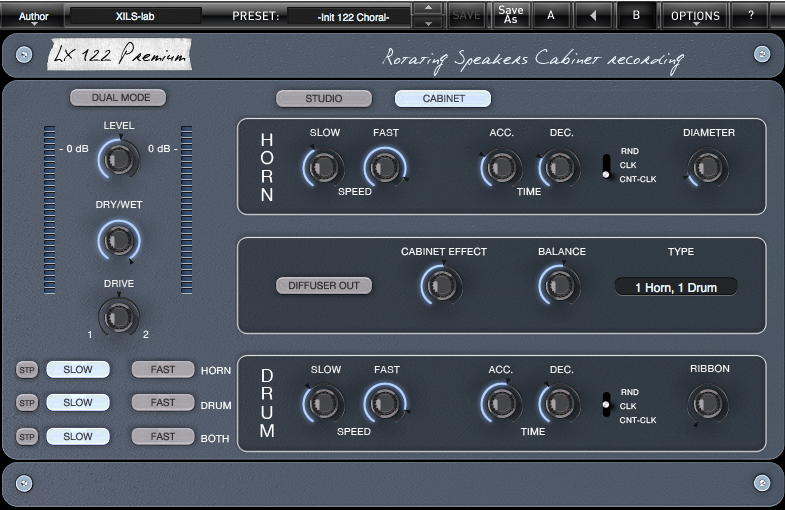The height and width of the screenshot is (510, 785).
Task: Click the Balance knob
Action: [x=560, y=286]
